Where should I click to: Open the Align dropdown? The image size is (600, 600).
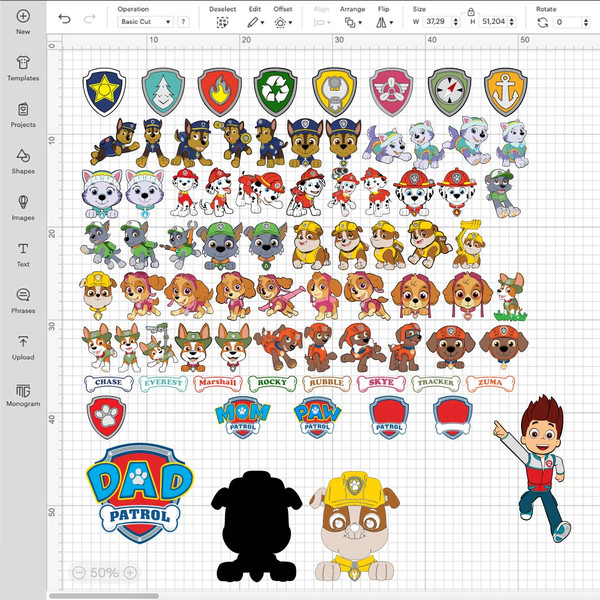pos(321,23)
